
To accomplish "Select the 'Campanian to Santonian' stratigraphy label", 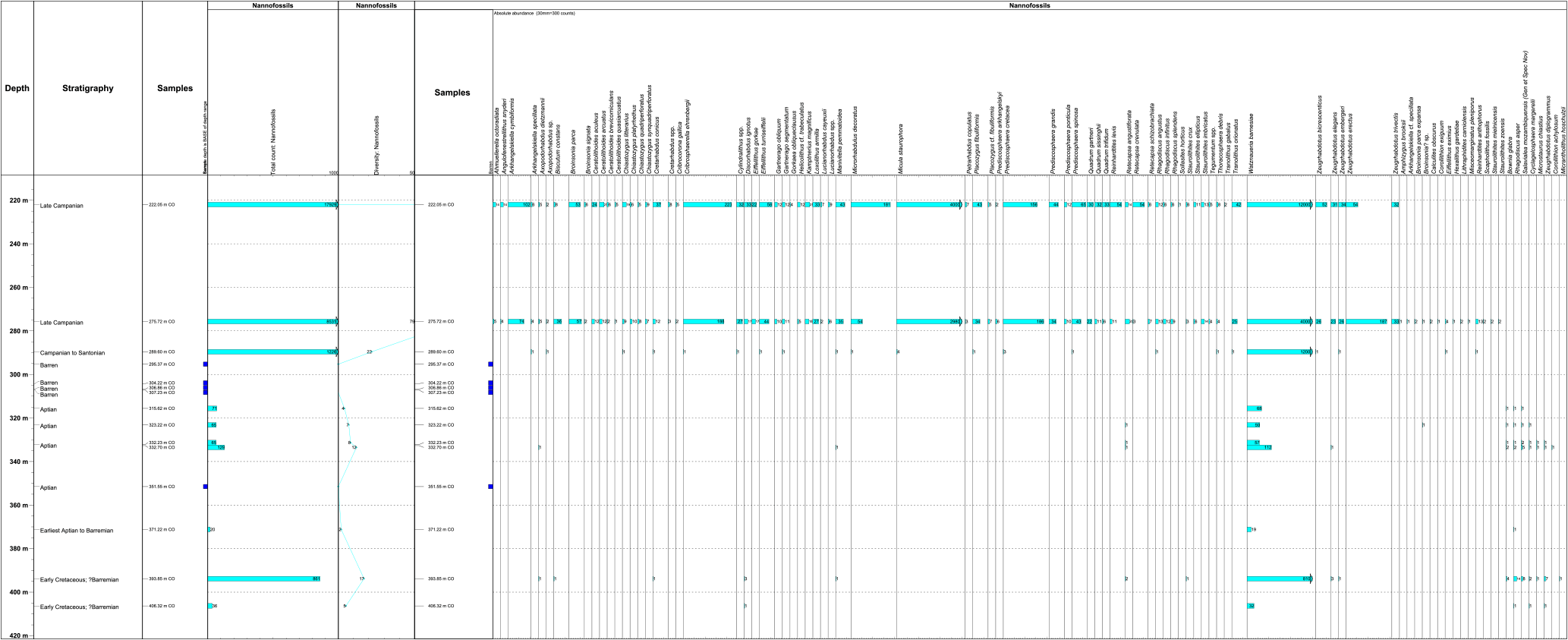I will coord(72,353).
